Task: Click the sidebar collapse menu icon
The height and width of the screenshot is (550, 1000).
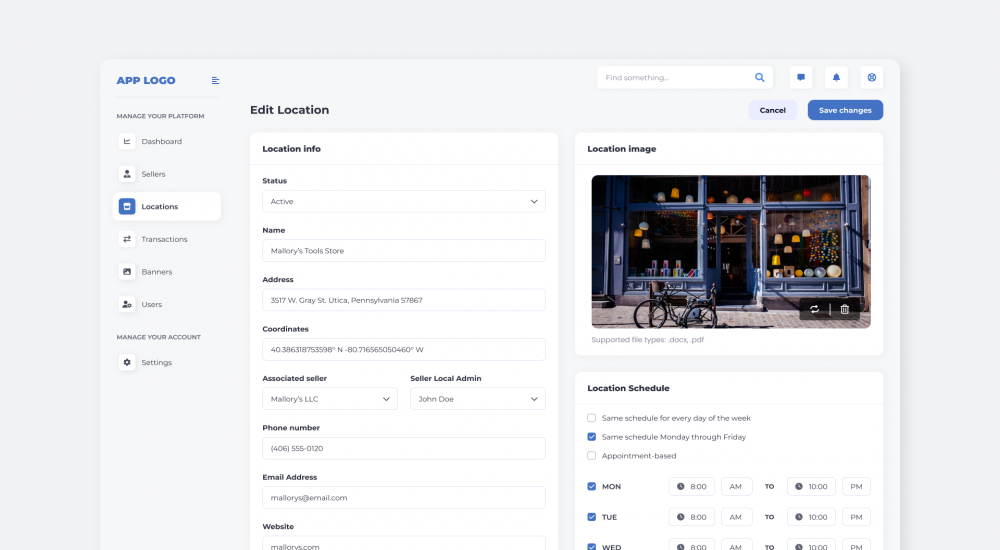Action: point(215,81)
